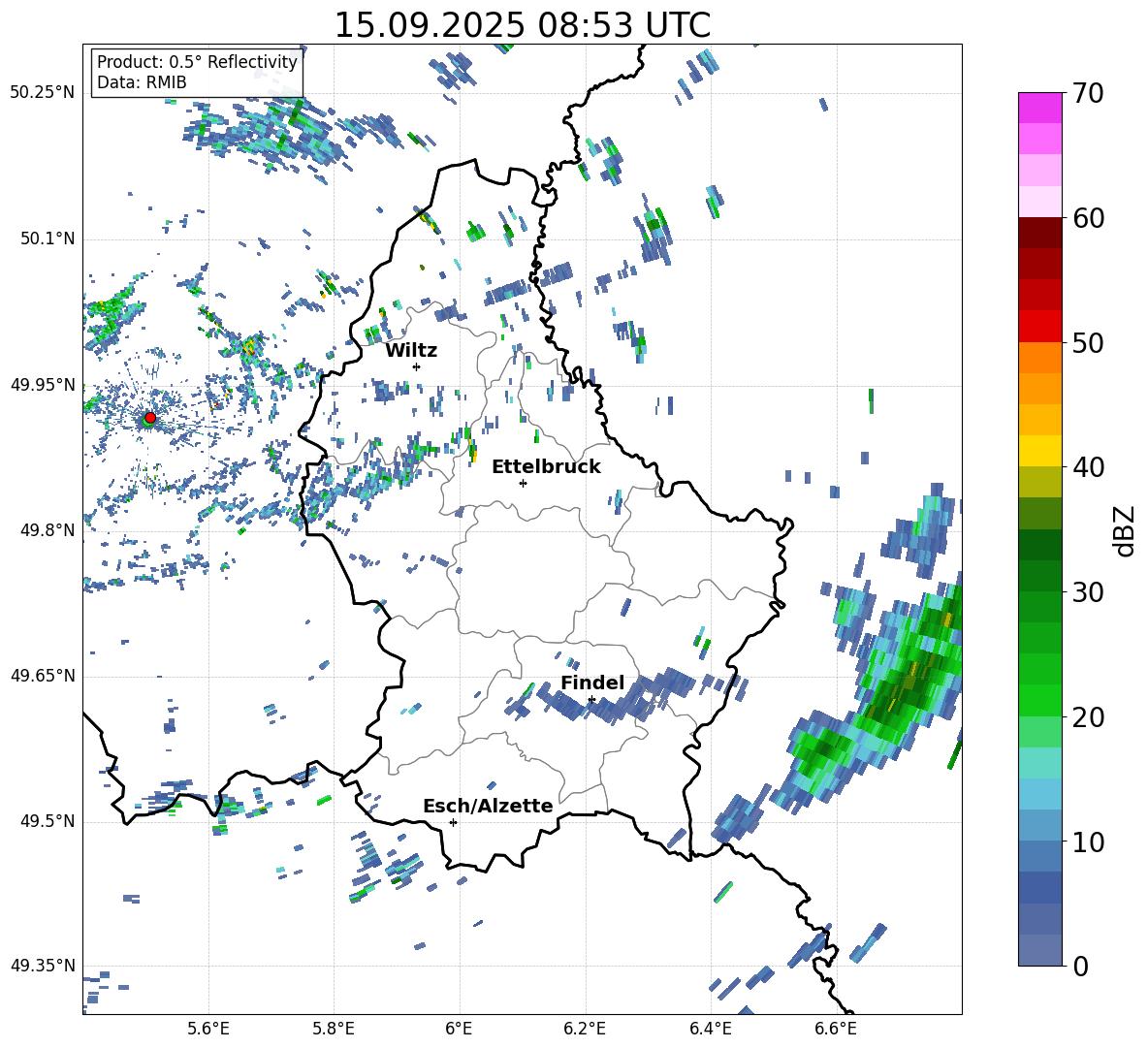Click the 50.25°N latitude label

tap(43, 93)
